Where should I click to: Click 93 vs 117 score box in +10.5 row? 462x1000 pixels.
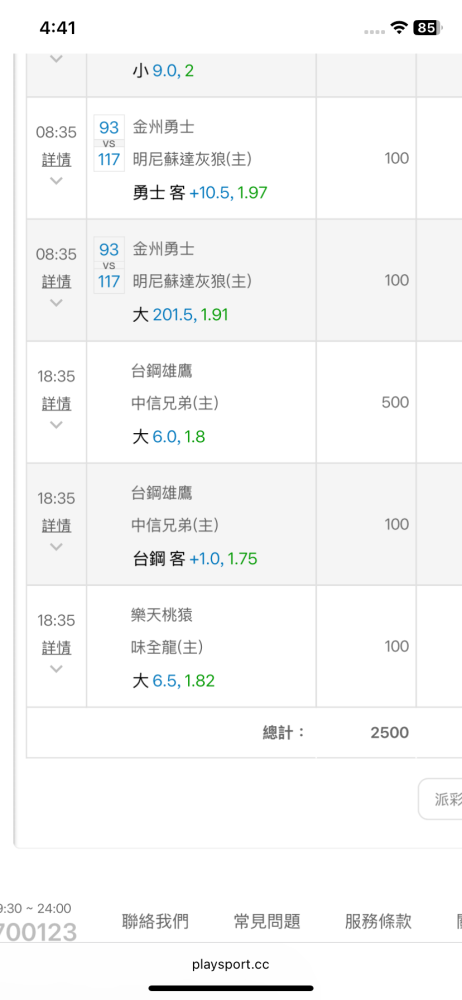109,143
